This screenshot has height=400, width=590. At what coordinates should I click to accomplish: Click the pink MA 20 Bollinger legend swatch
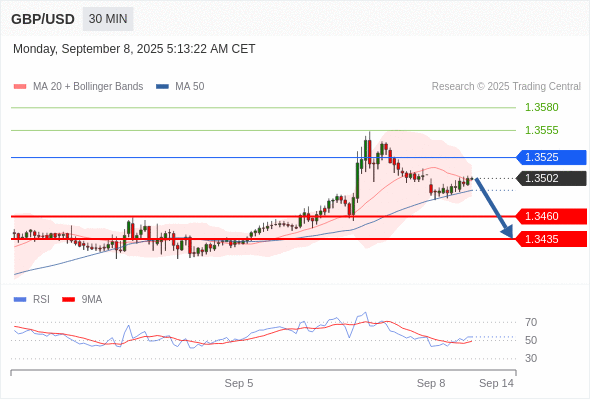point(20,87)
